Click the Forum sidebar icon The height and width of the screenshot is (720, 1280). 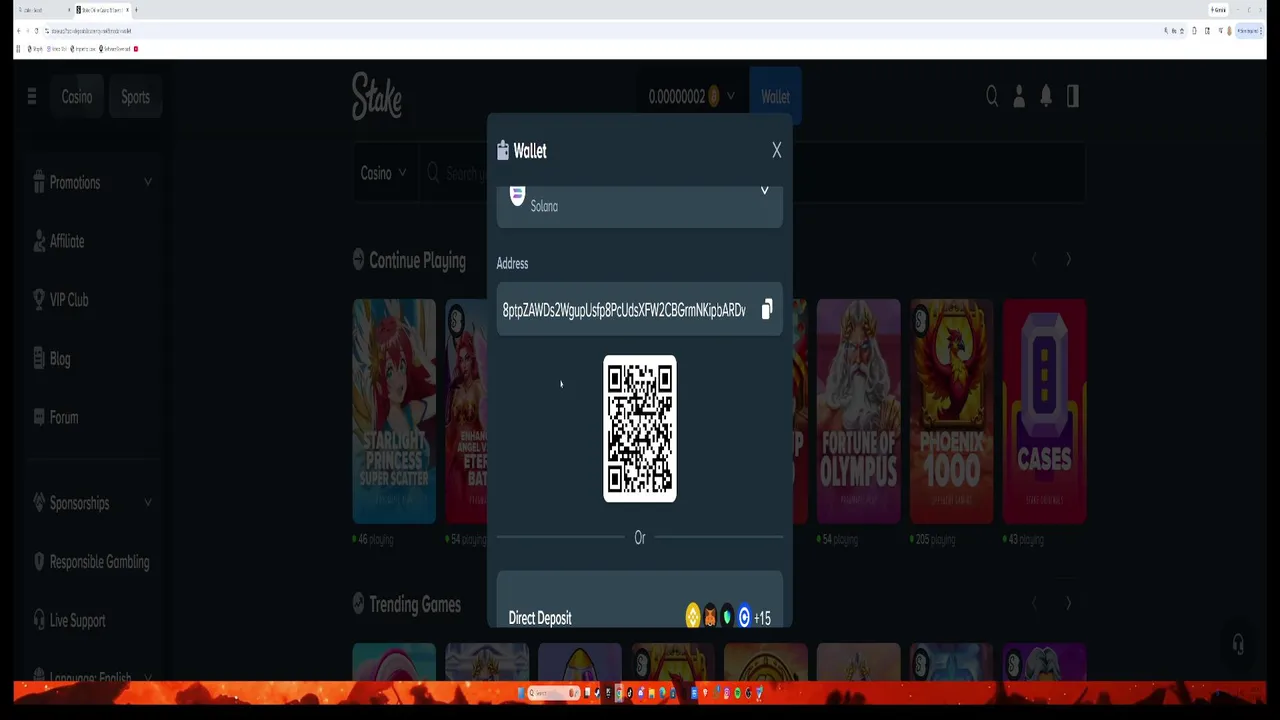[39, 417]
